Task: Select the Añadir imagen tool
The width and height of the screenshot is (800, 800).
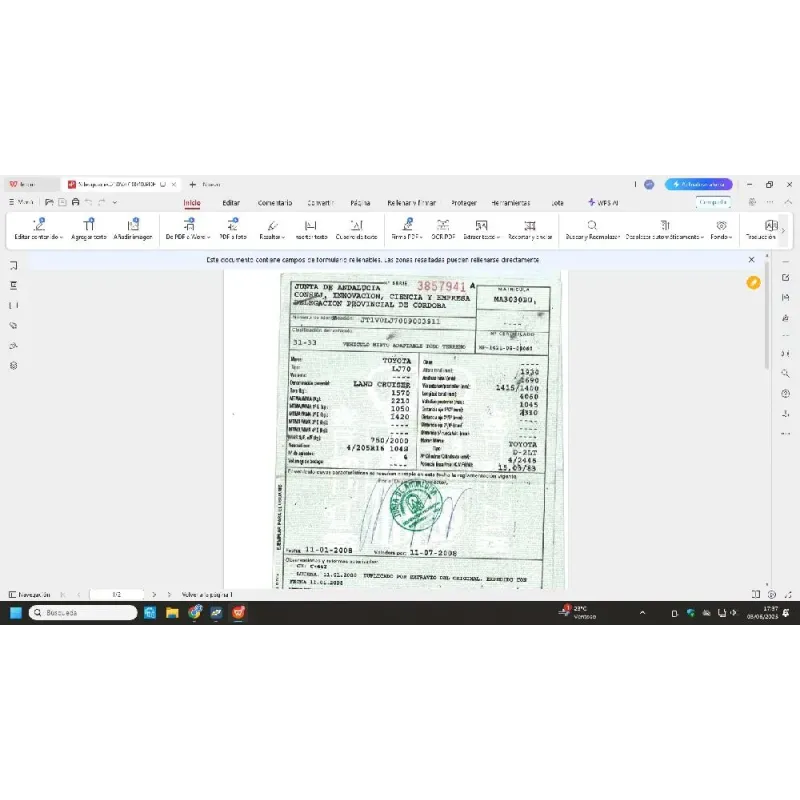Action: [132, 230]
